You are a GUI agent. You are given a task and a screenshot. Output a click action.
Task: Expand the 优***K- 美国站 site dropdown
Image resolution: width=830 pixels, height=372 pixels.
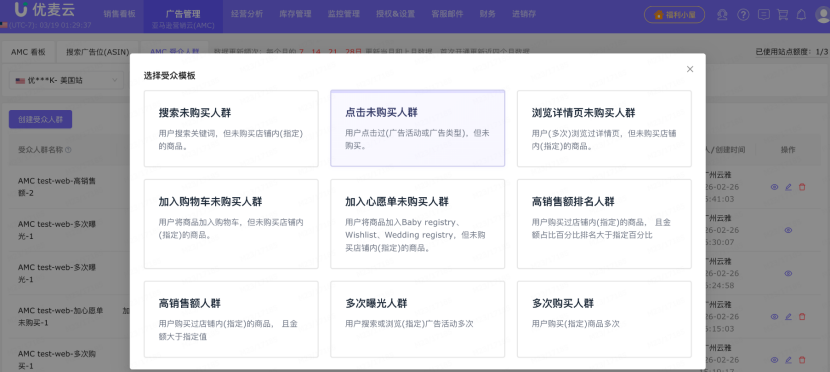click(67, 80)
